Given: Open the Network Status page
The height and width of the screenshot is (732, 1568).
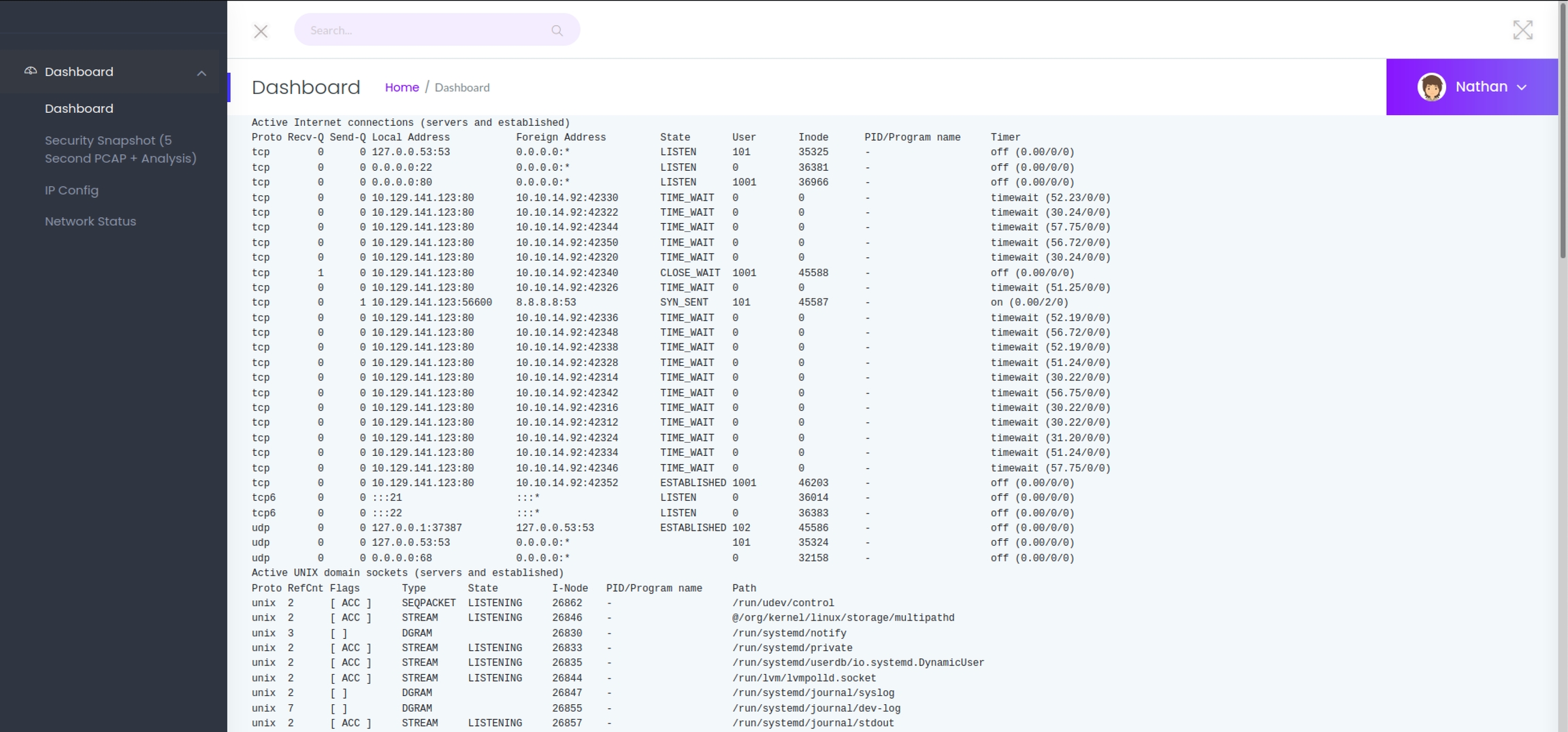Looking at the screenshot, I should click(91, 221).
